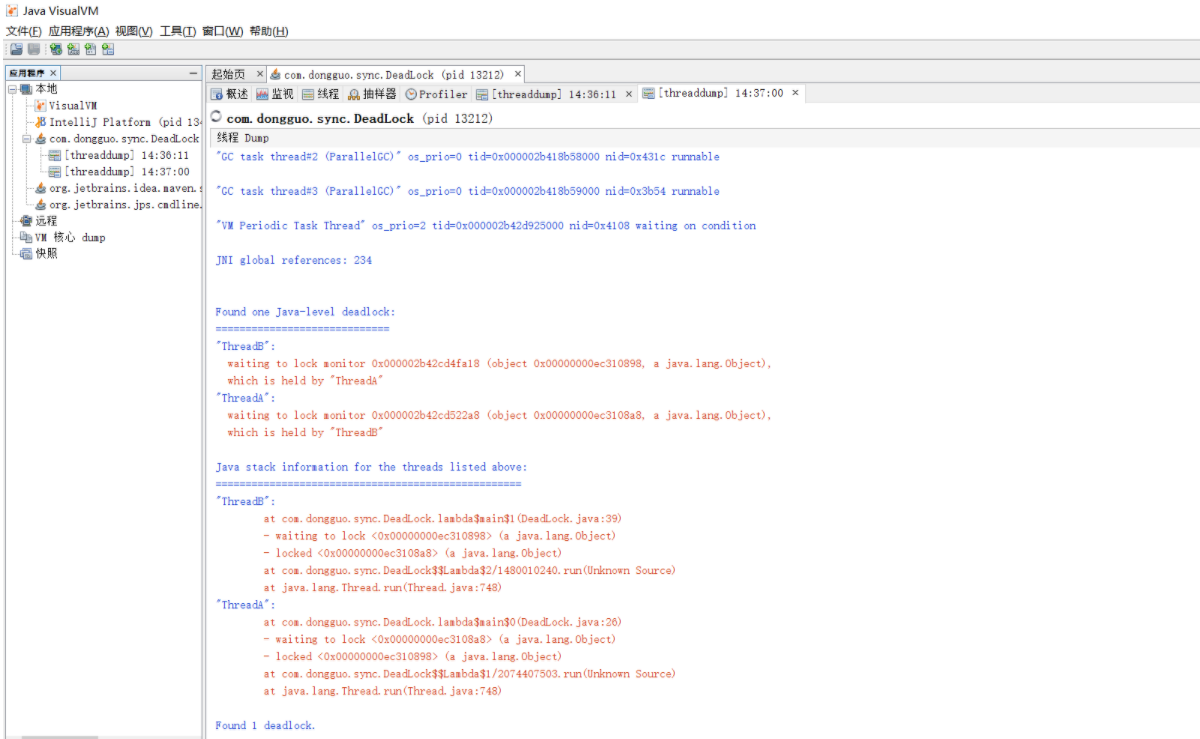1200x739 pixels.
Task: Collapse the com.dongguo.sync.DeadLock tree node
Action: pos(27,139)
